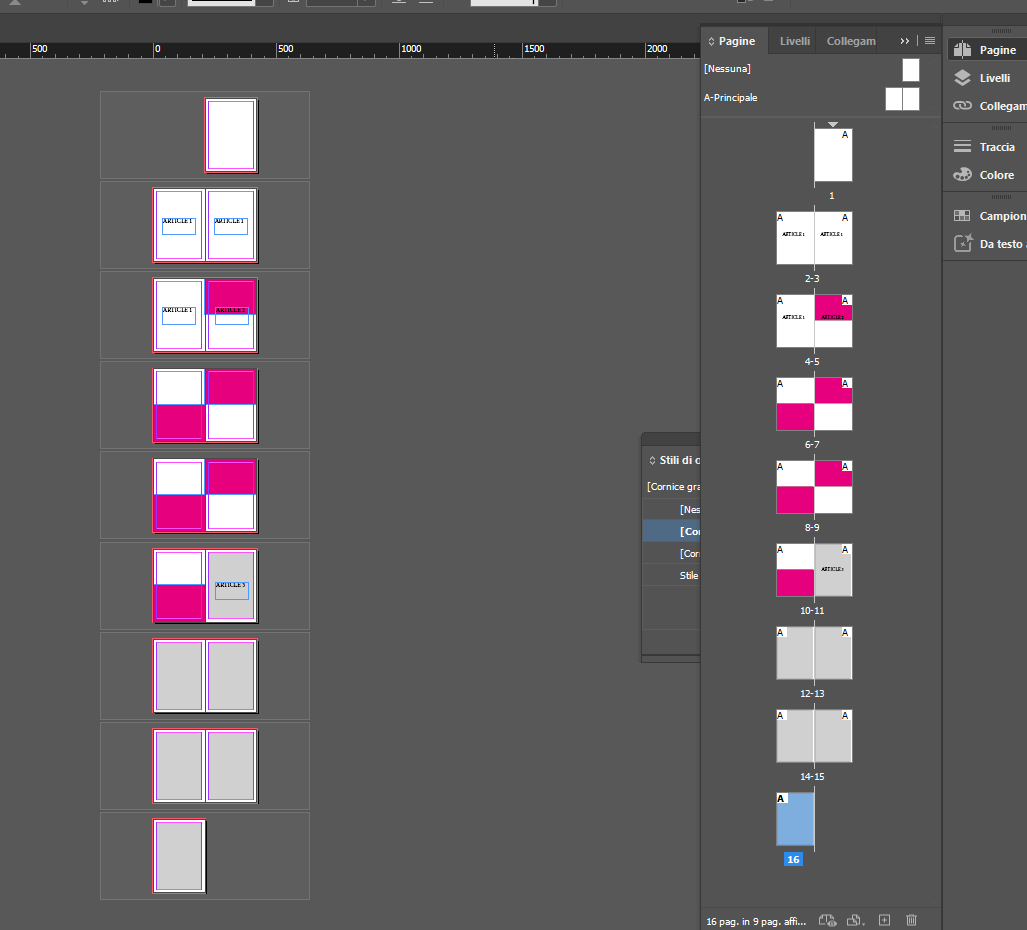1027x930 pixels.
Task: Click the A-Principale master page label
Action: 731,97
